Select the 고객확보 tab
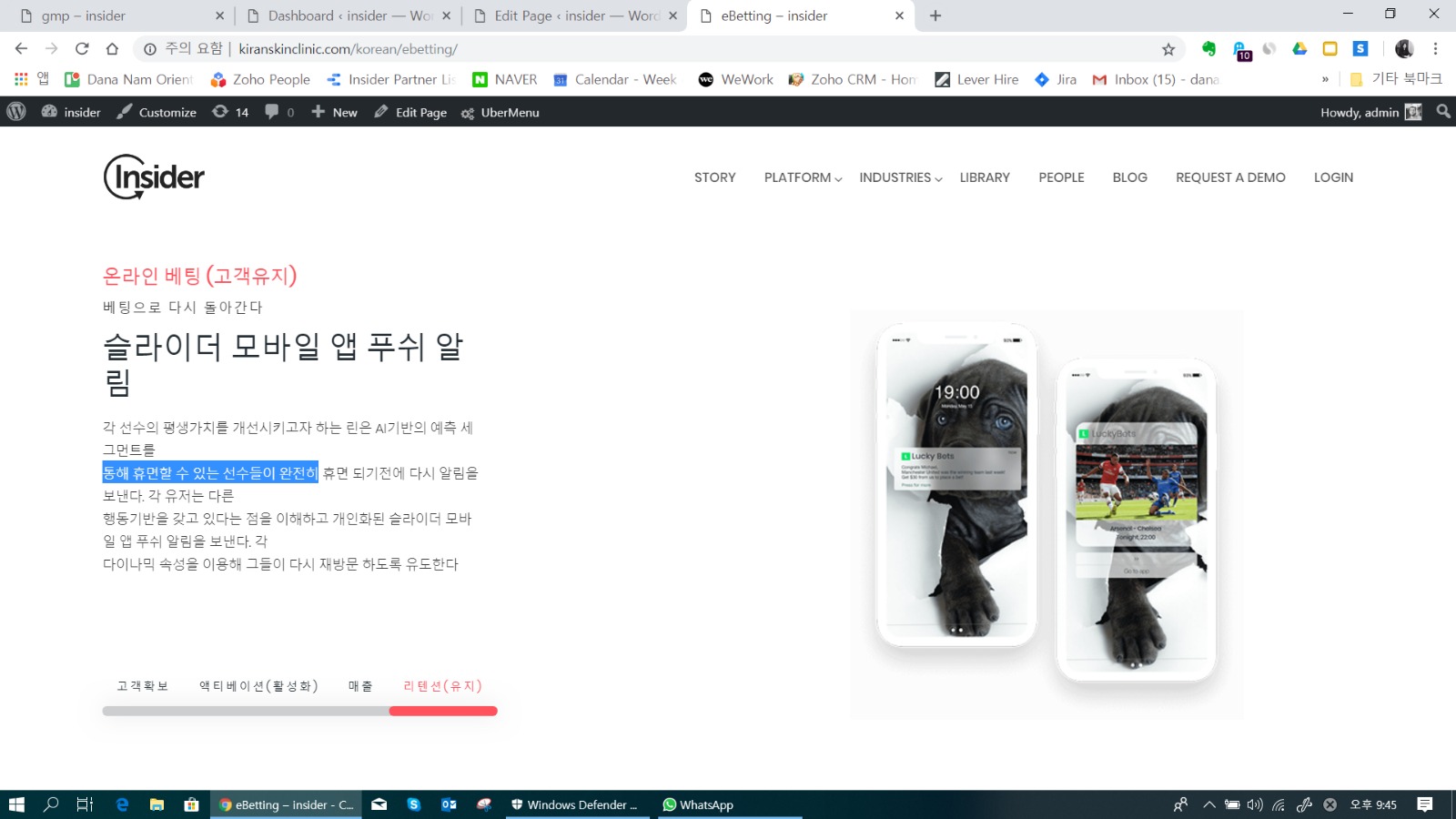This screenshot has height=819, width=1456. tap(143, 686)
